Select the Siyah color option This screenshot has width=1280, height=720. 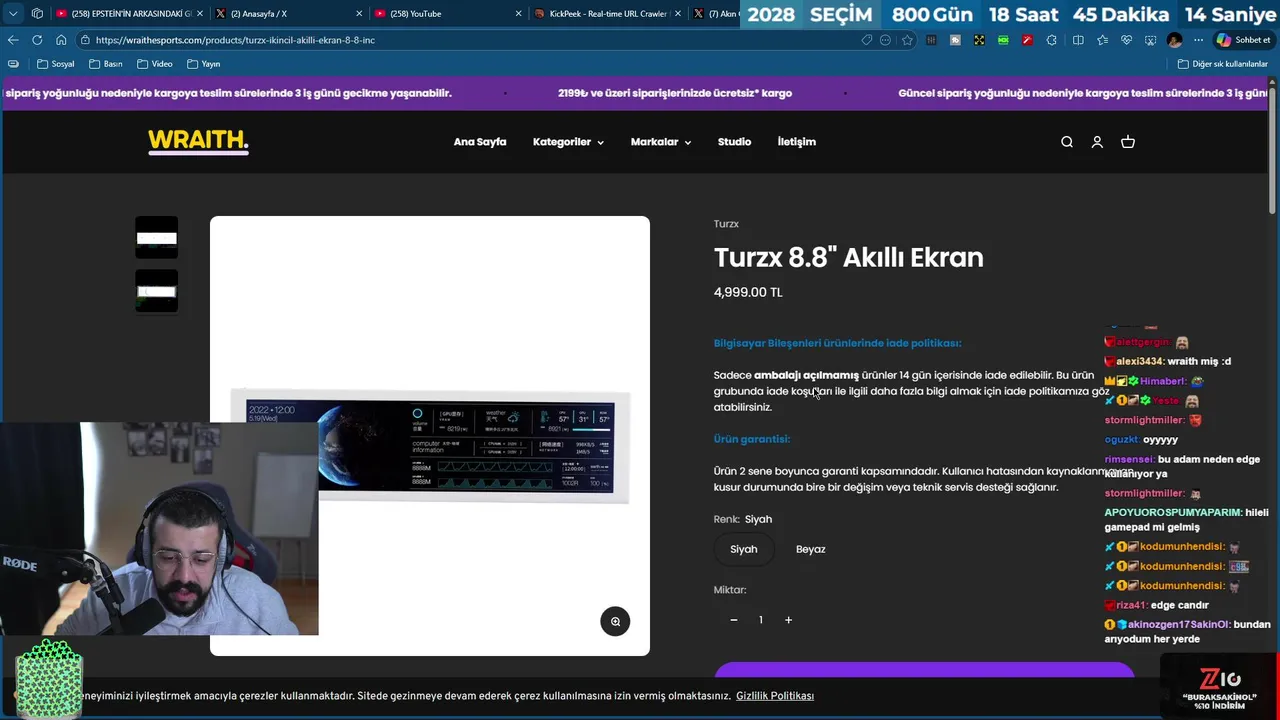744,549
